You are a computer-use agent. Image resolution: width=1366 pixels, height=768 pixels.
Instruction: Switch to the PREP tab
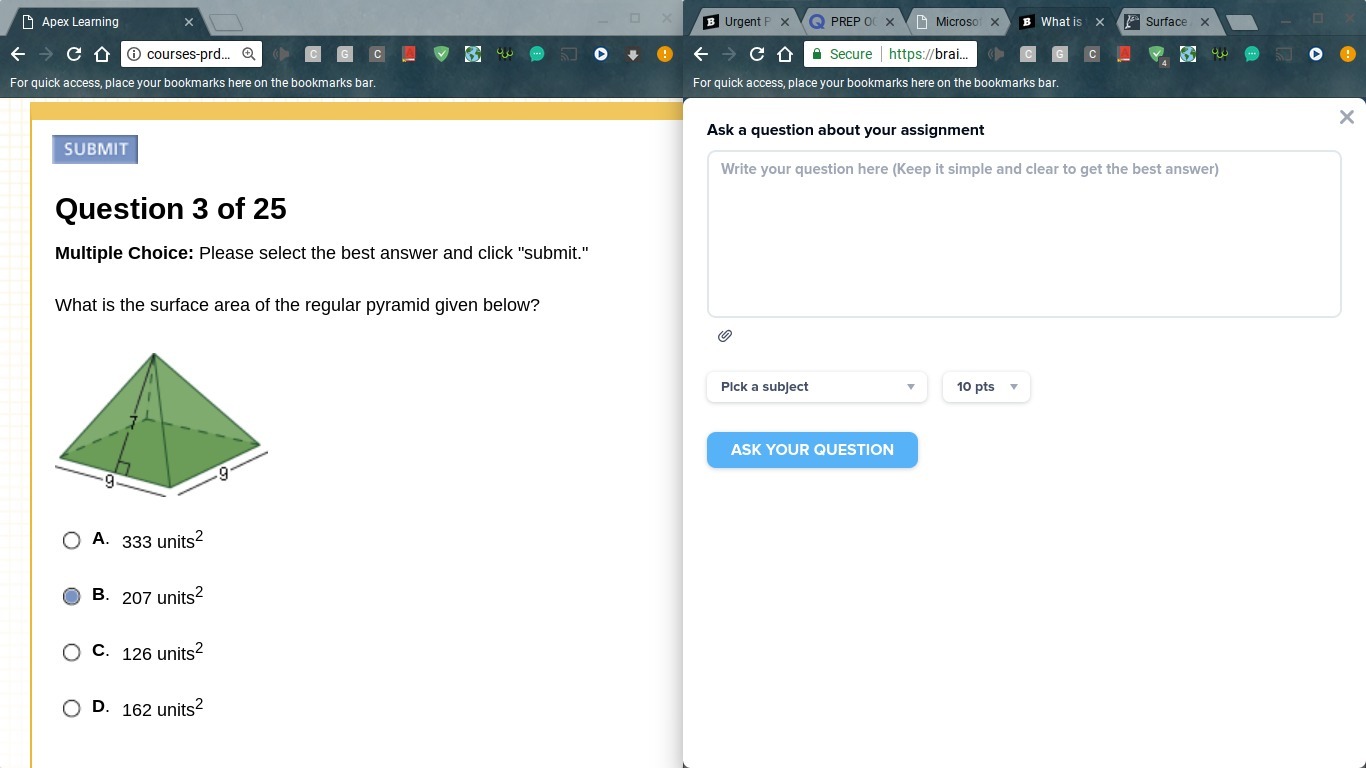[x=851, y=22]
